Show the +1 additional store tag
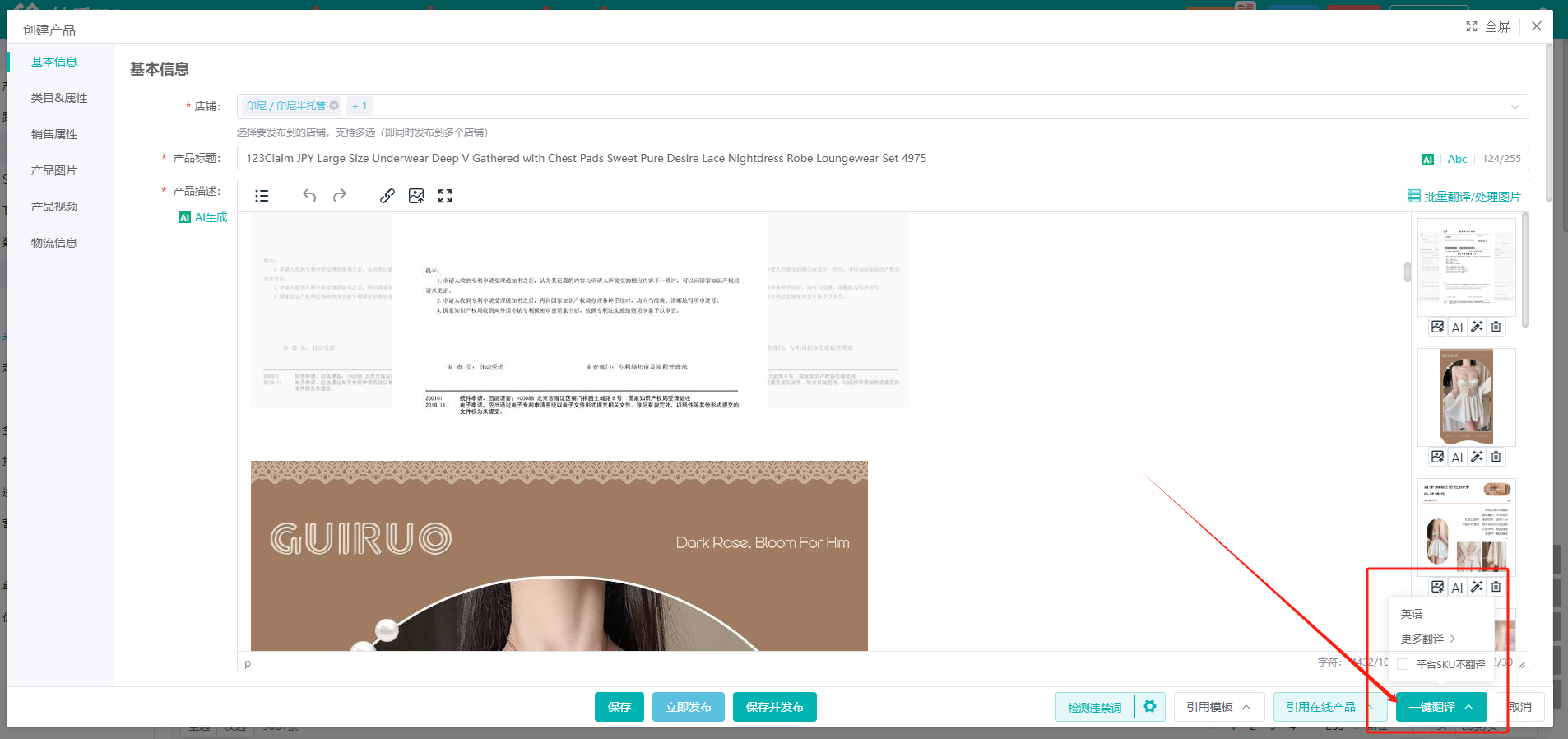Viewport: 1568px width, 739px height. pos(360,106)
